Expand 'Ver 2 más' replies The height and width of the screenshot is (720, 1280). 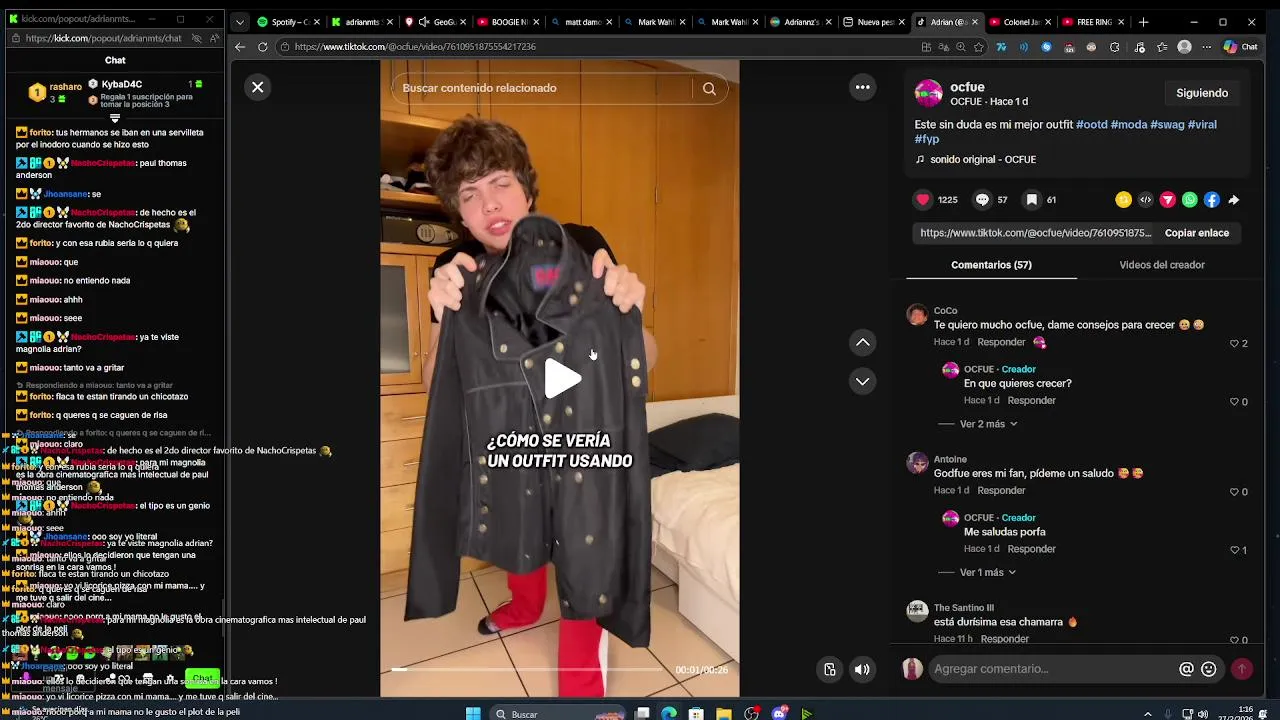[x=988, y=424]
